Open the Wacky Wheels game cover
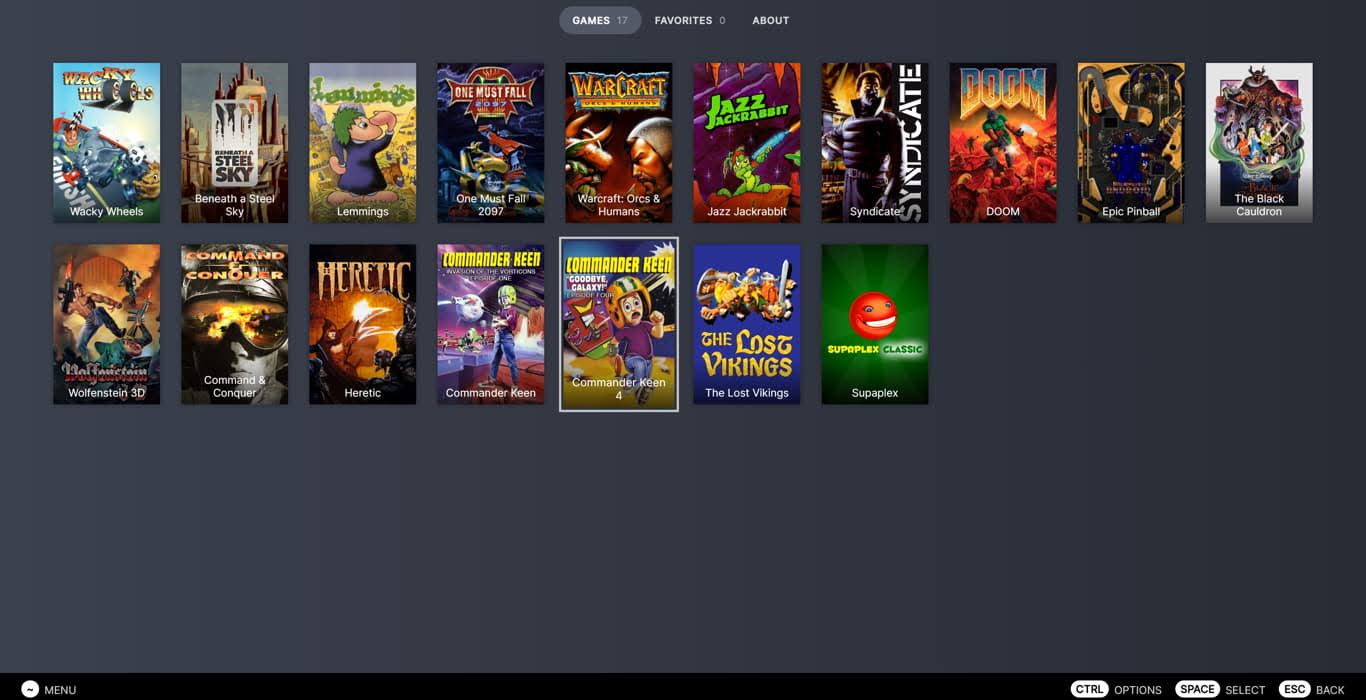This screenshot has width=1366, height=700. [106, 142]
